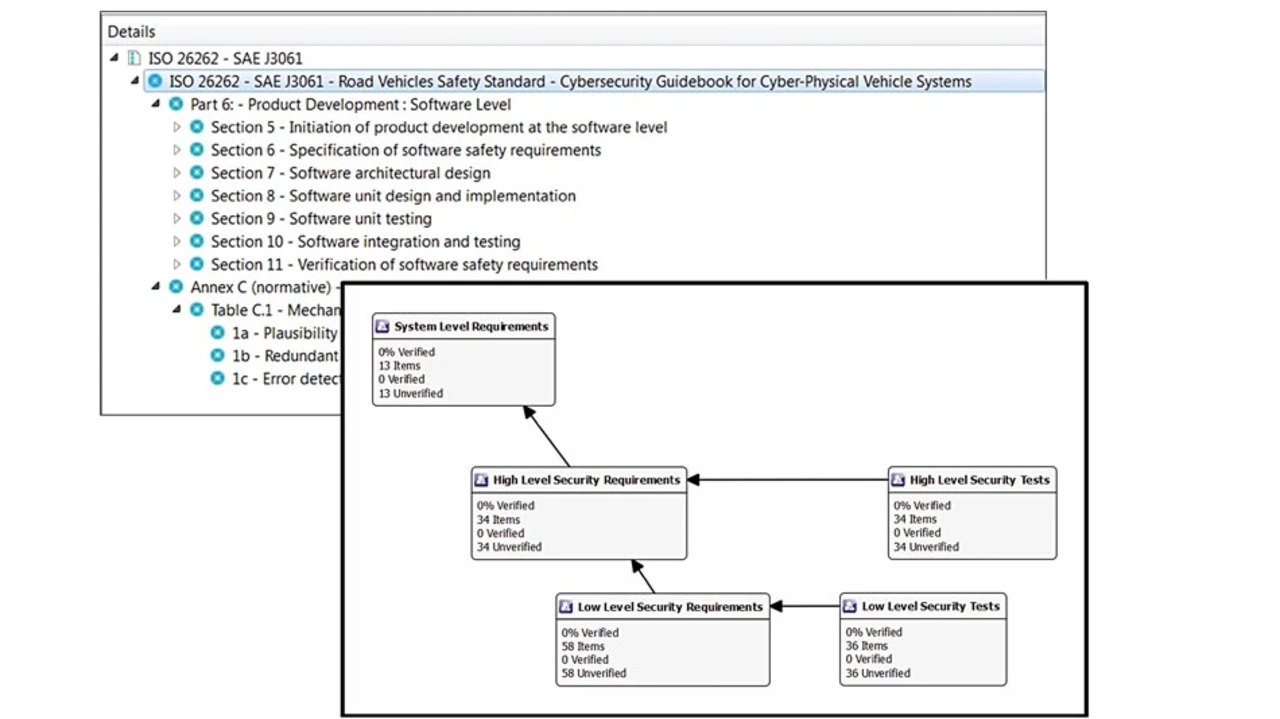Select Section 10 Software integration and testing
This screenshot has width=1280, height=719.
365,241
